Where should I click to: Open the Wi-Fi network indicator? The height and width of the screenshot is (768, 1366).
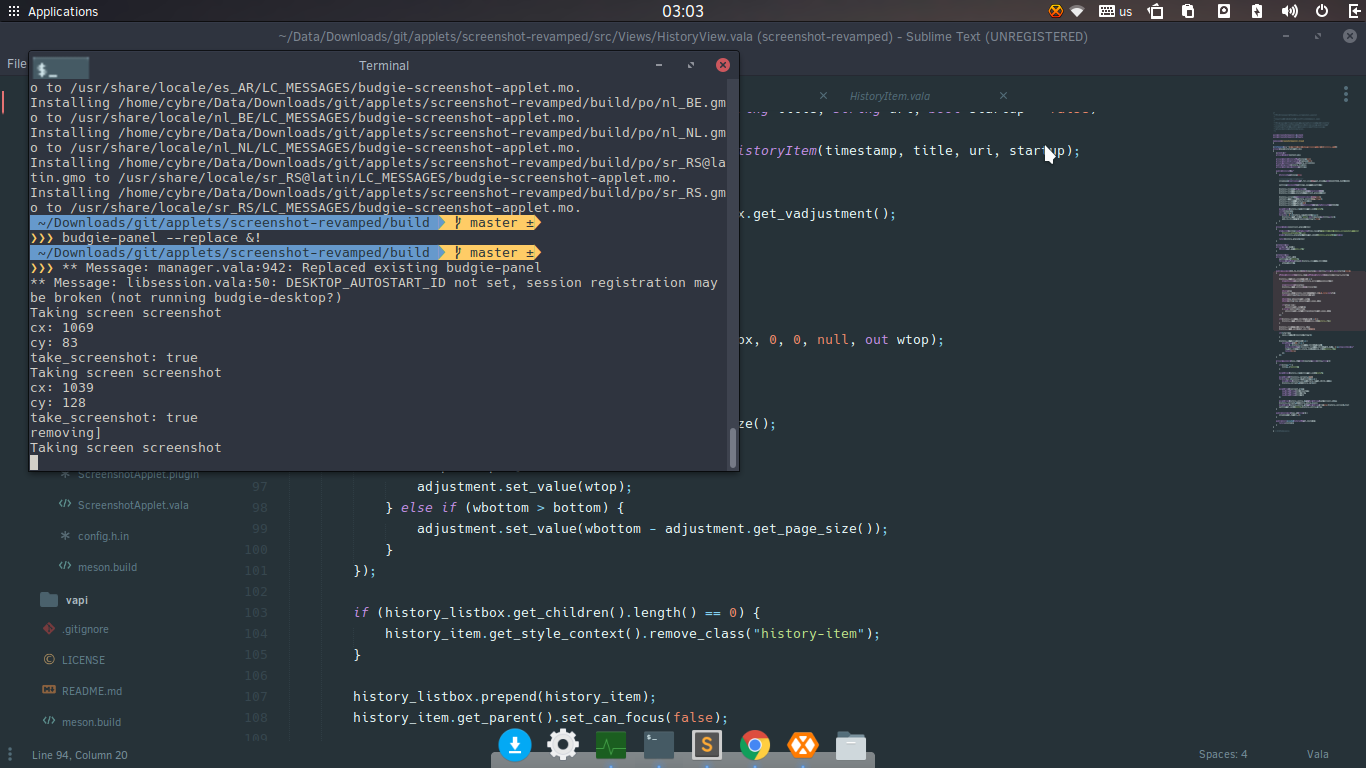[x=1077, y=12]
